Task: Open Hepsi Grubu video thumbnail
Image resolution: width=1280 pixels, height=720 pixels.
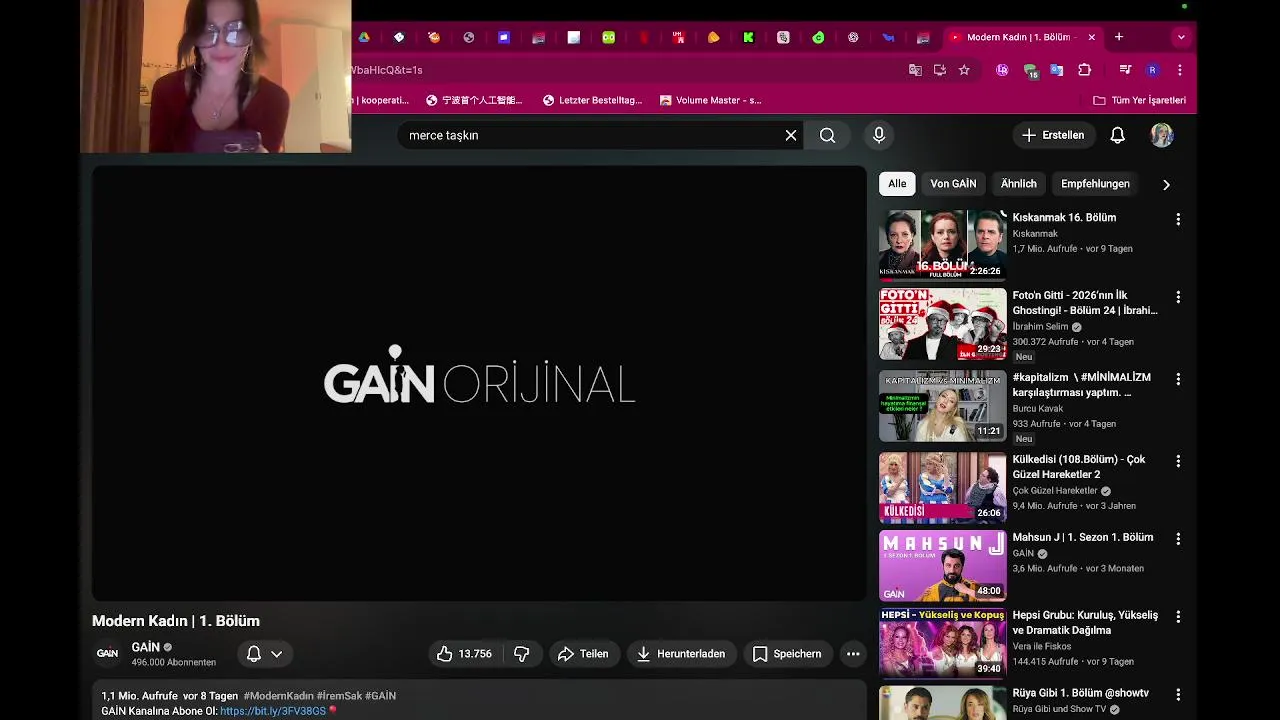Action: [x=942, y=643]
